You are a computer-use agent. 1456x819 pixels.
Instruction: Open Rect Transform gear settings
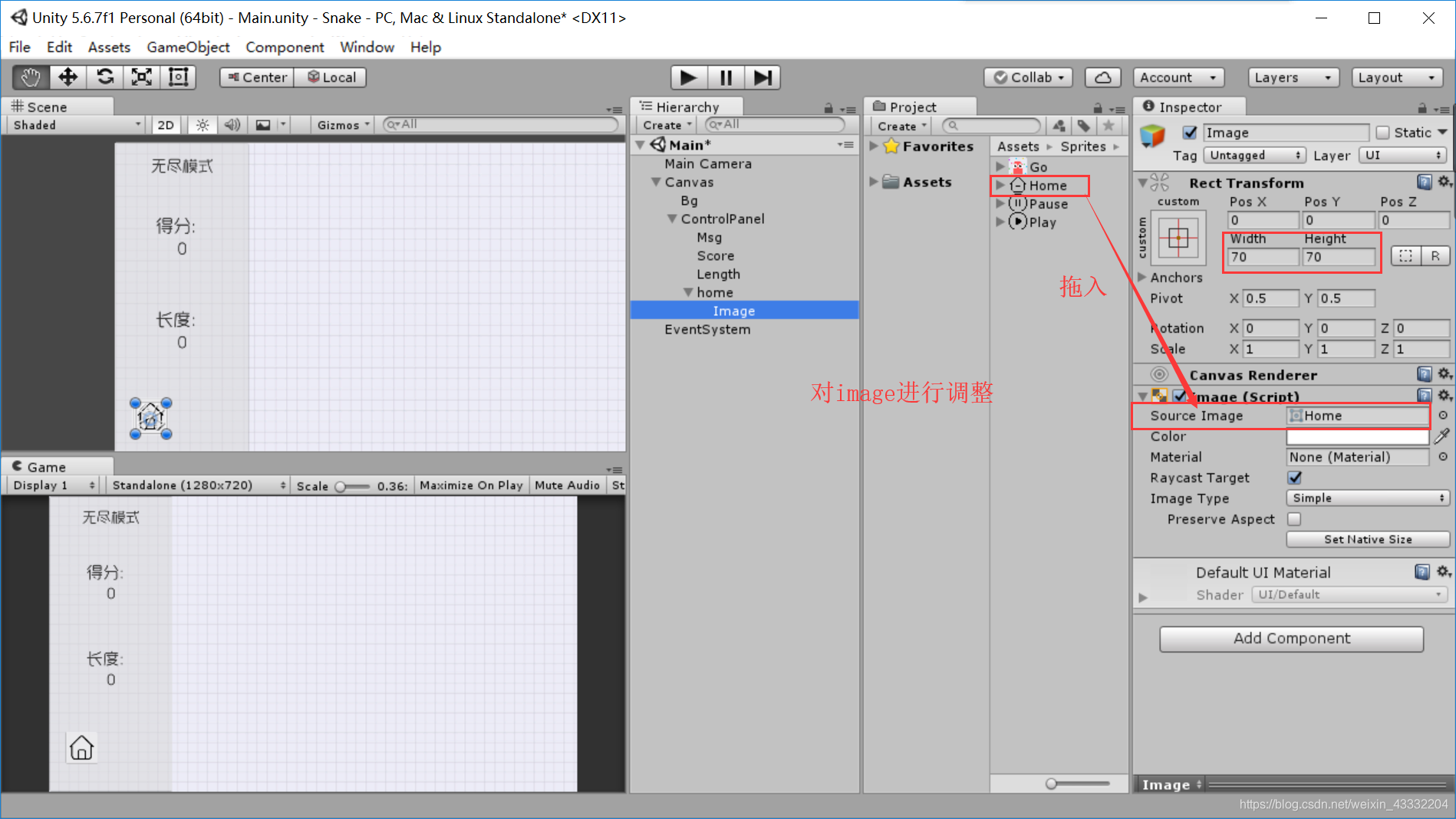tap(1444, 182)
